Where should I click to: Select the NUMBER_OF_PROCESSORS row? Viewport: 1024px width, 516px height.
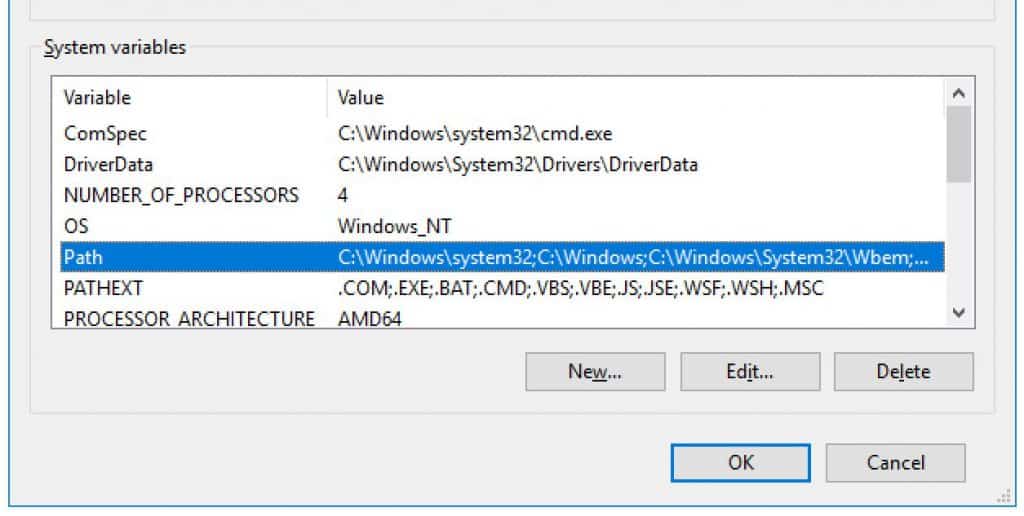(x=502, y=195)
